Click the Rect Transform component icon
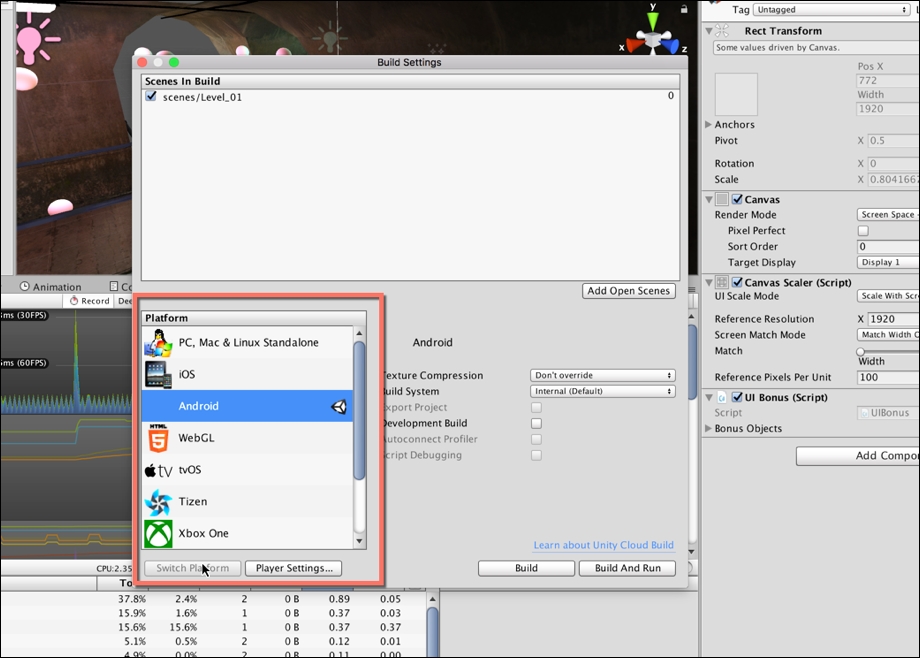Screen dimensions: 920x658 [722, 31]
